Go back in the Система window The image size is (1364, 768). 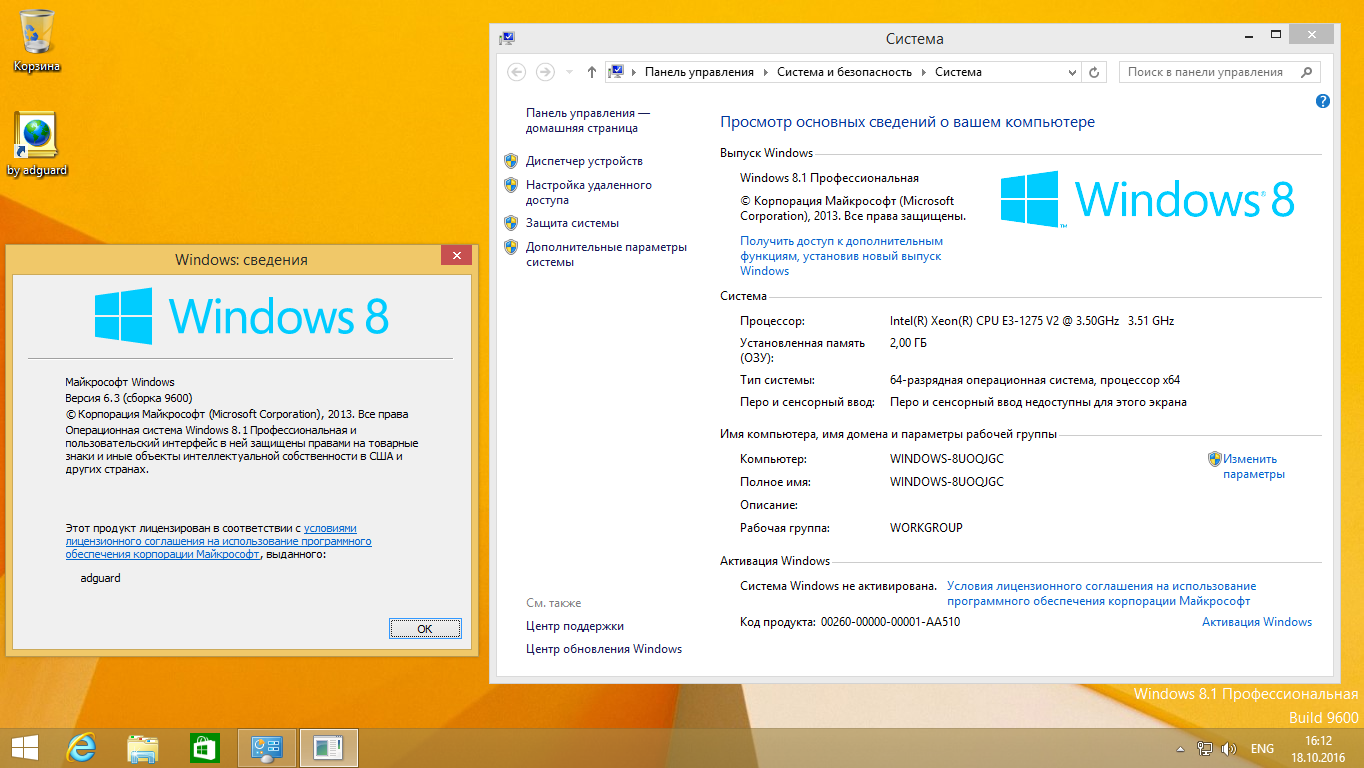click(x=516, y=72)
